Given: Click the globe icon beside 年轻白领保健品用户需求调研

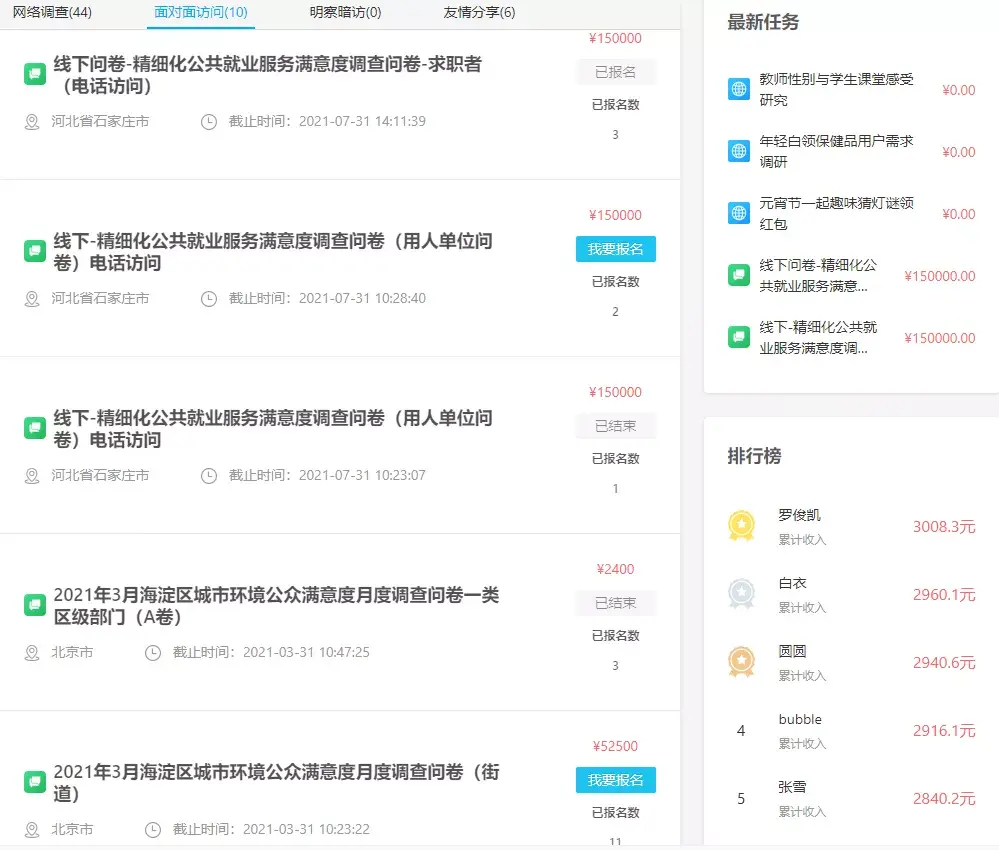Looking at the screenshot, I should (x=738, y=151).
